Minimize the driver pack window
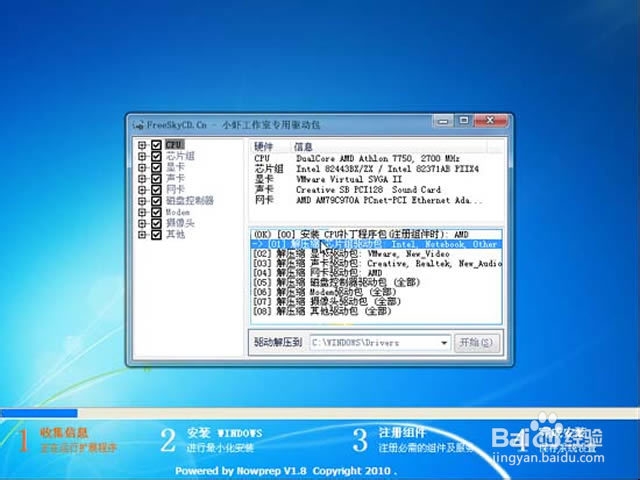Image resolution: width=640 pixels, height=480 pixels. click(443, 121)
